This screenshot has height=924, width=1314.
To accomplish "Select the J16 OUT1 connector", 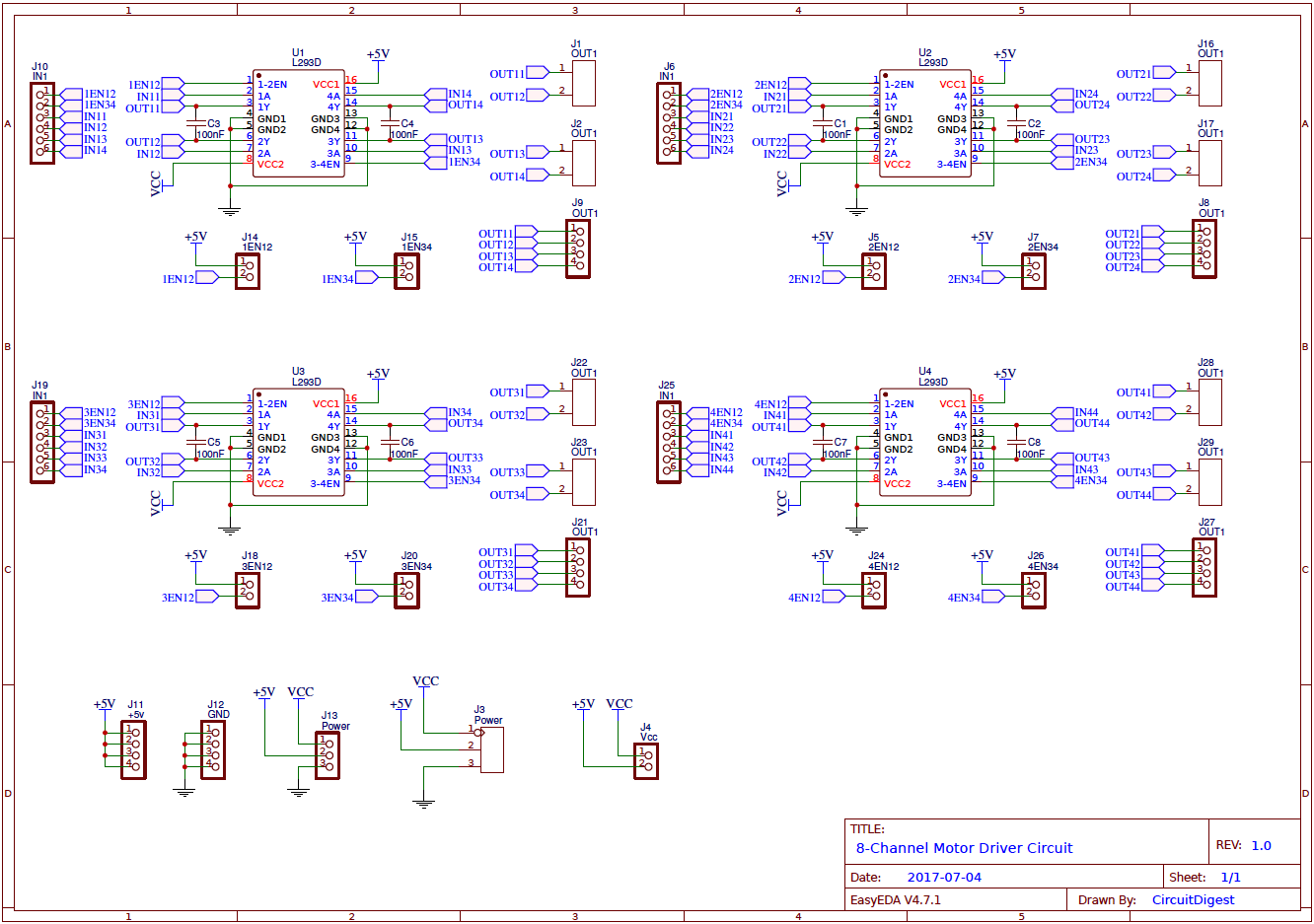I will click(x=1209, y=84).
